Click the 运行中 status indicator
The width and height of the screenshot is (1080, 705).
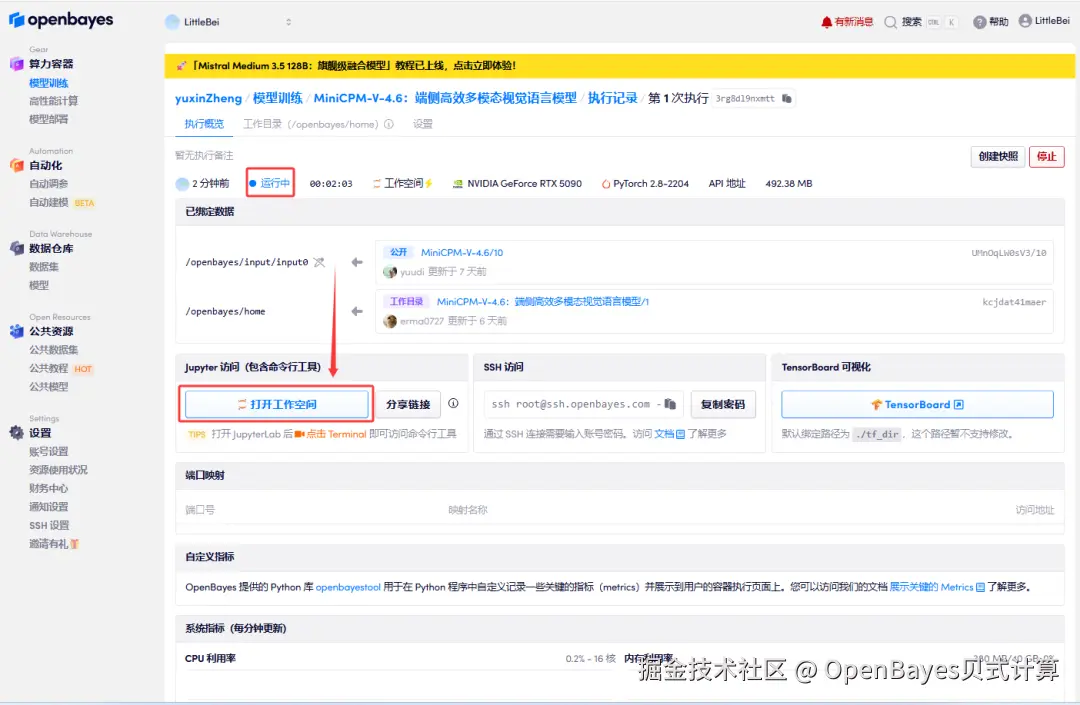[270, 183]
